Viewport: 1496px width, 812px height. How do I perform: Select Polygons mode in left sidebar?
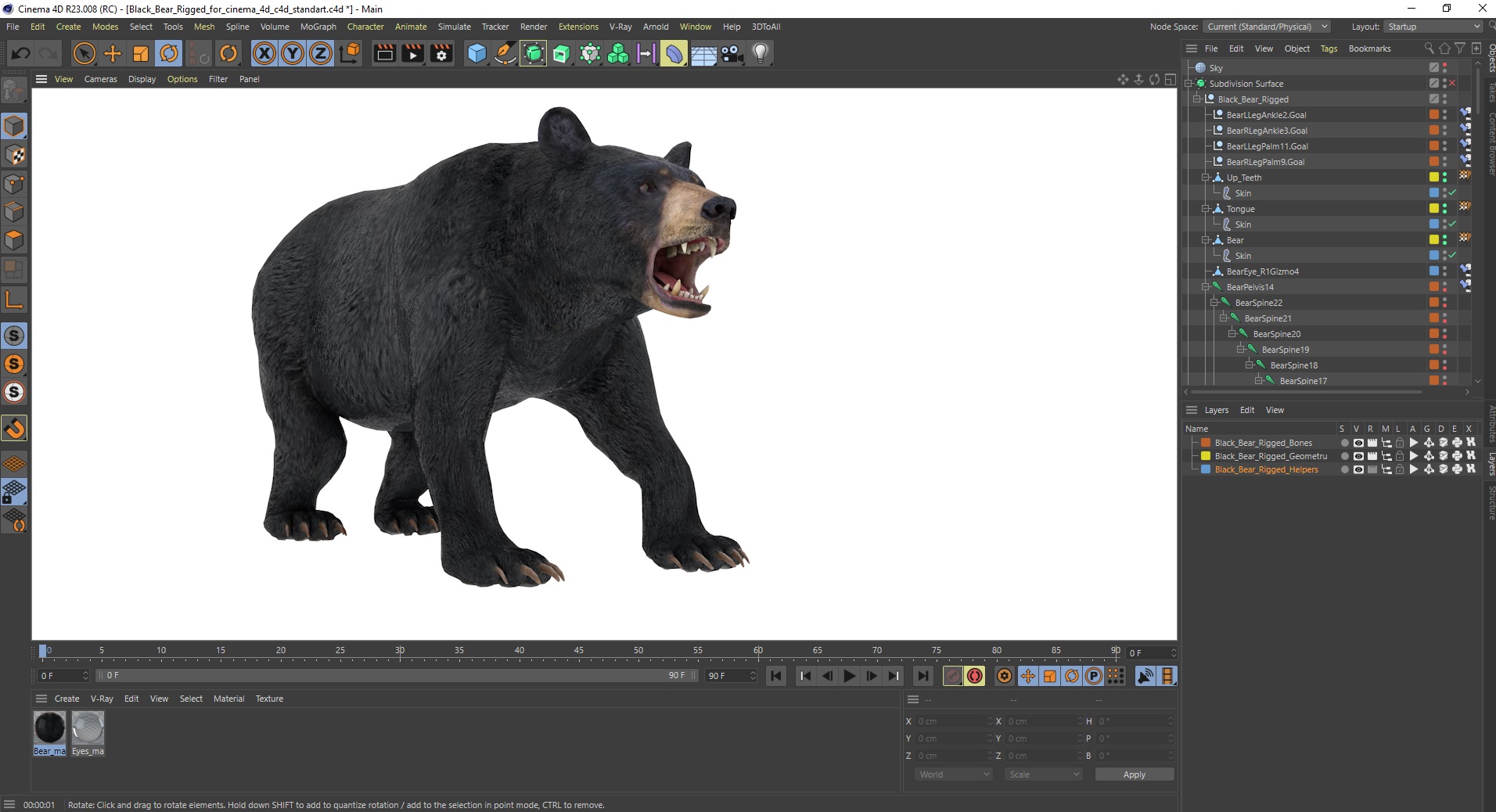coord(14,240)
